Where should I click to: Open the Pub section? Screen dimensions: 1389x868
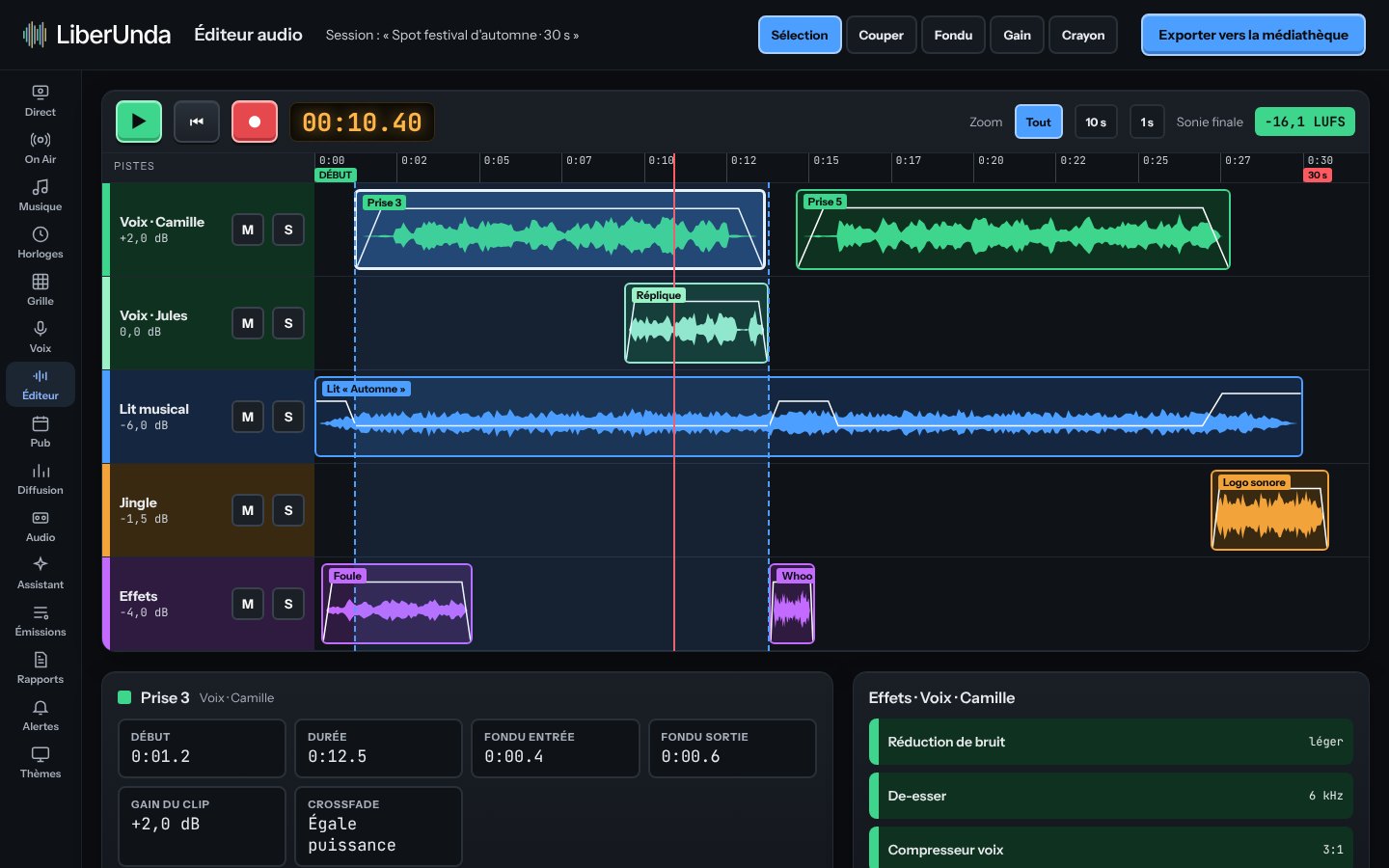41,431
